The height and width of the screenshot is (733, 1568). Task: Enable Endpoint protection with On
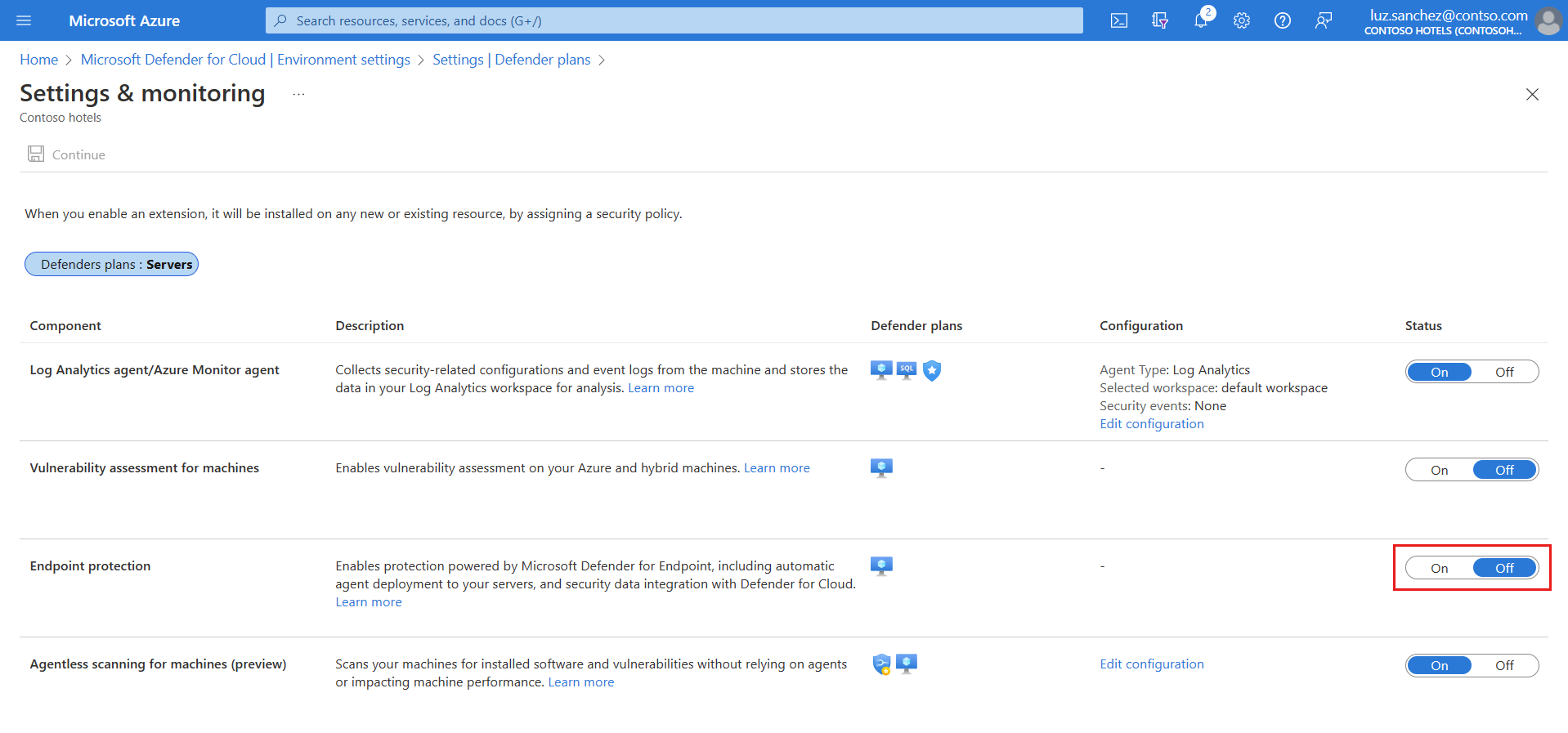pos(1439,568)
